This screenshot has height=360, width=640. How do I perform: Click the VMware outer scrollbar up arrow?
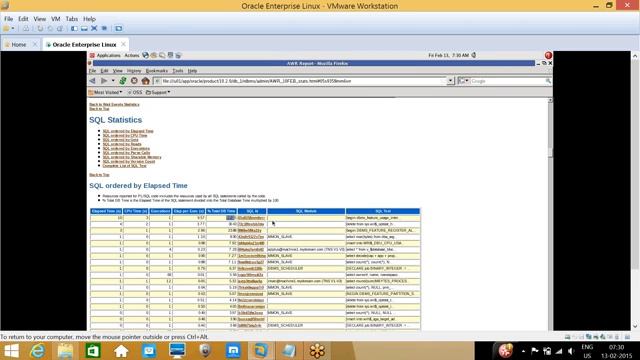click(635, 56)
